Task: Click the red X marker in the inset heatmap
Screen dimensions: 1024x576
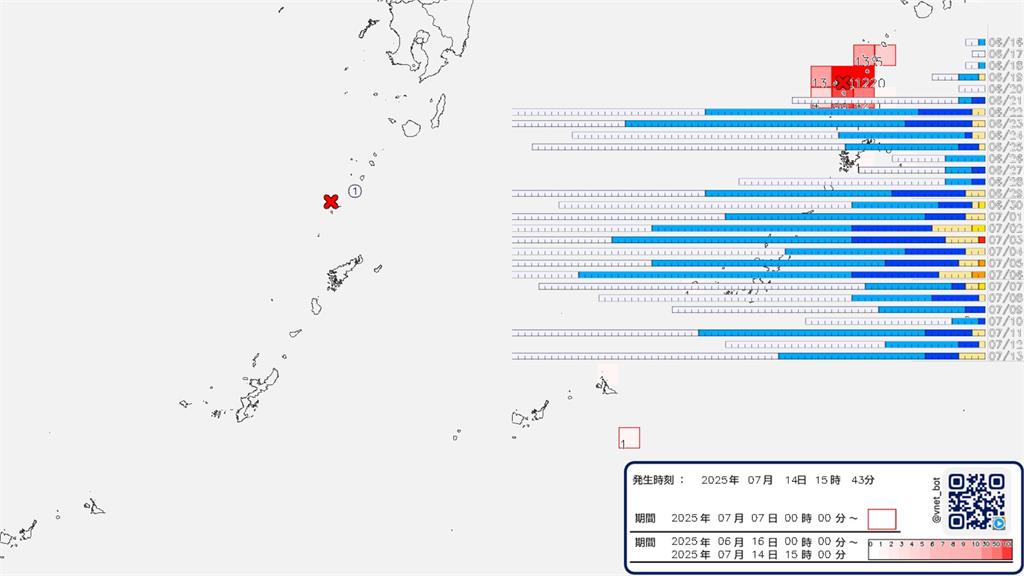Action: [843, 82]
